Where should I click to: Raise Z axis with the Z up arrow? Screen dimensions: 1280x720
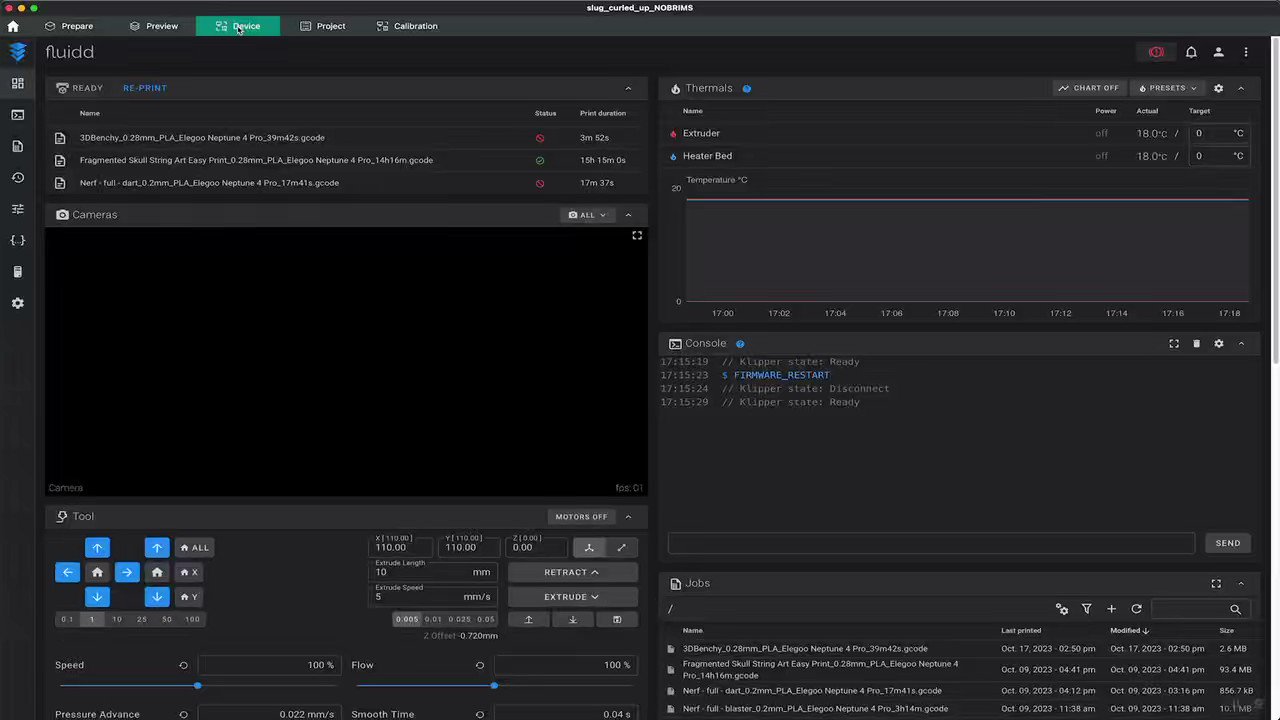click(x=157, y=548)
